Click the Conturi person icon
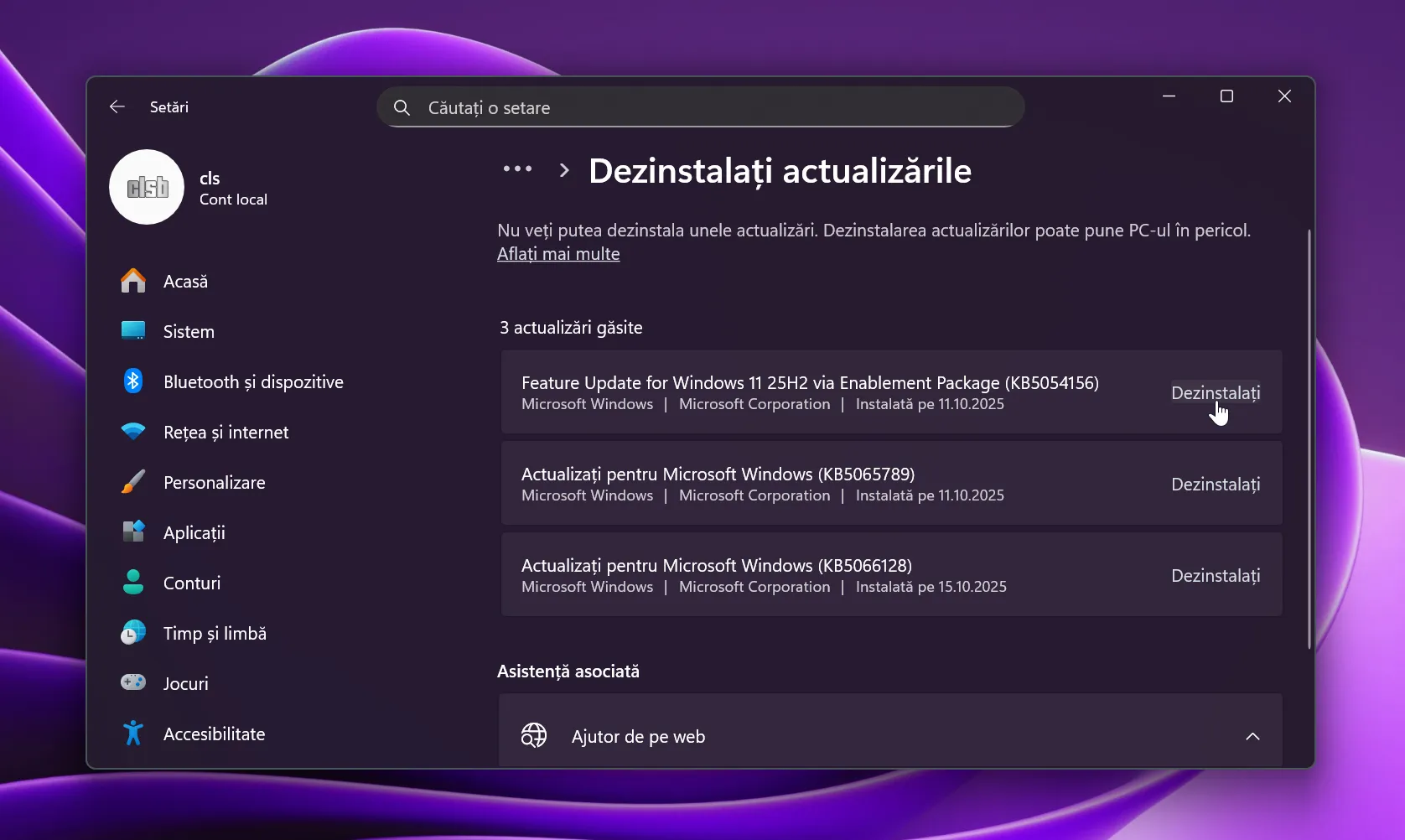This screenshot has width=1405, height=840. (x=133, y=583)
